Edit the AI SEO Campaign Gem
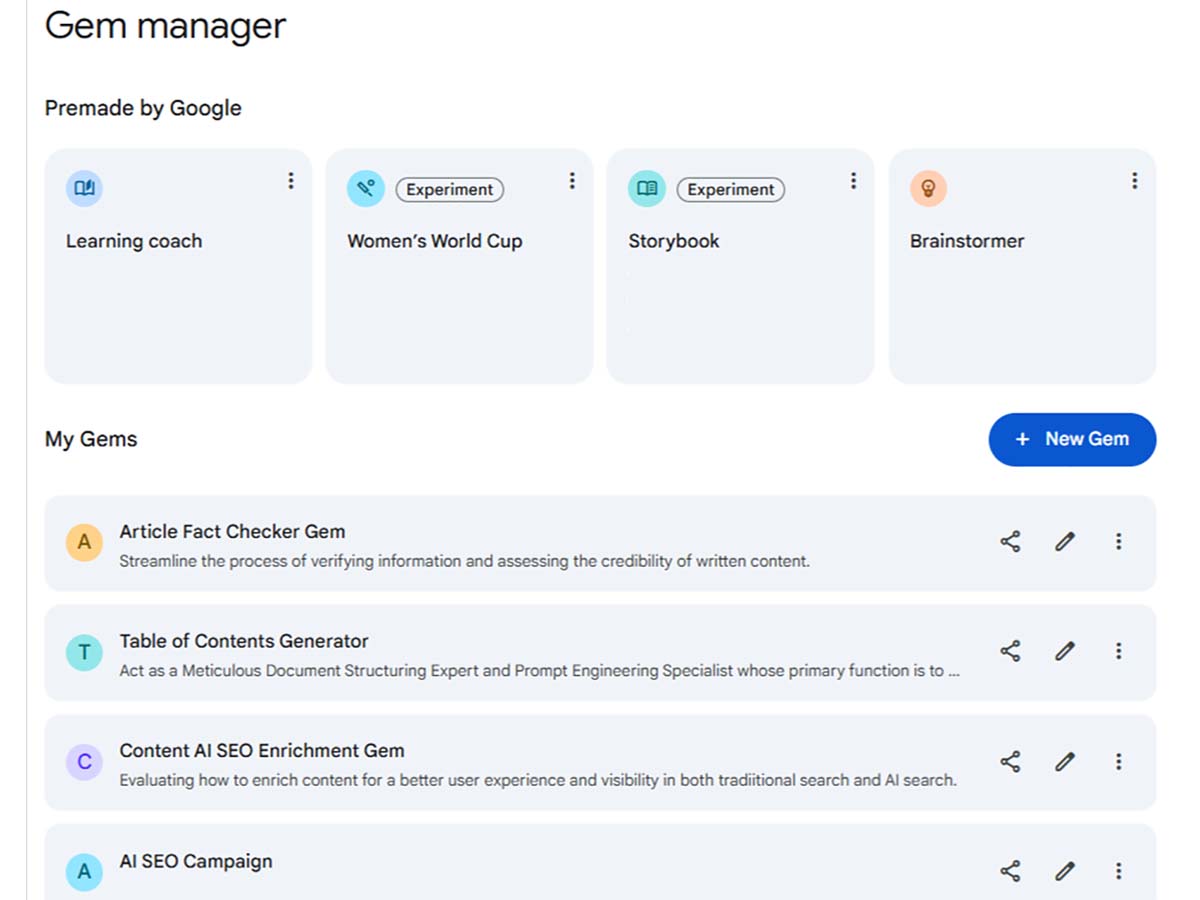Screen dimensions: 1200x900 [1064, 870]
